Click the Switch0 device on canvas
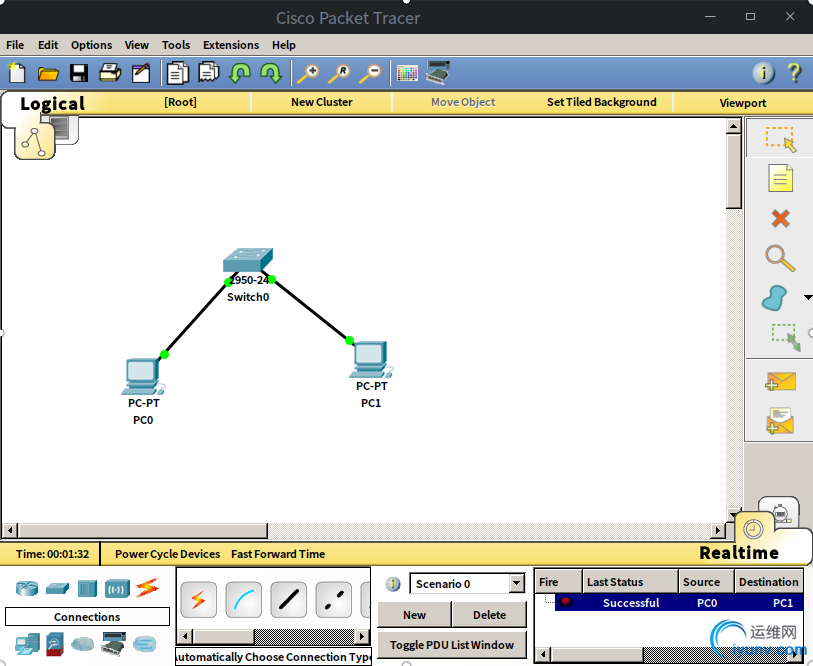This screenshot has width=813, height=666. 248,260
